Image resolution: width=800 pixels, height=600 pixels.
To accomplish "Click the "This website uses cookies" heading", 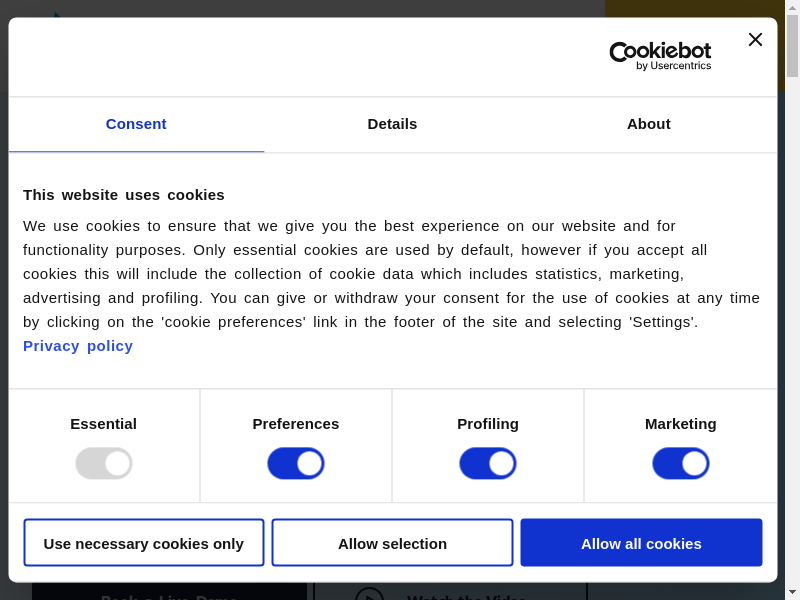I will (x=124, y=195).
